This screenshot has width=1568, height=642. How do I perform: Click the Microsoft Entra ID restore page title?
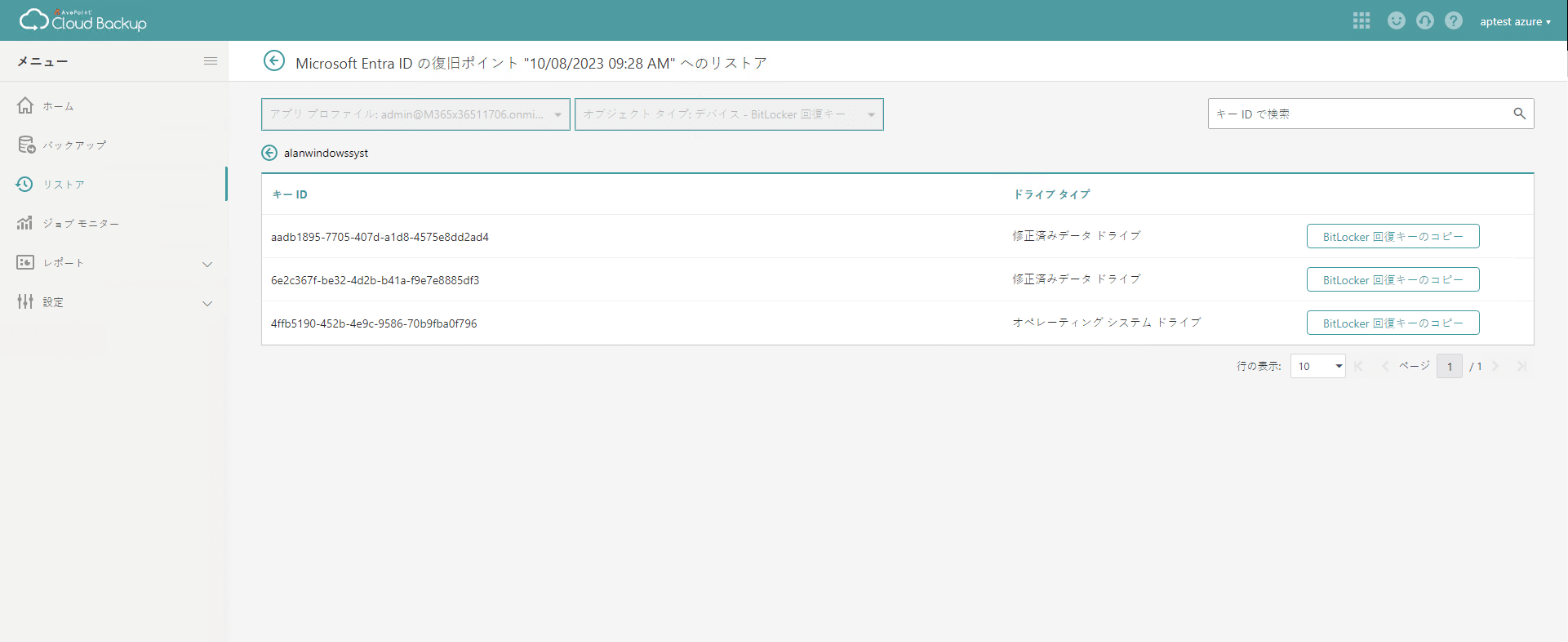[x=531, y=63]
